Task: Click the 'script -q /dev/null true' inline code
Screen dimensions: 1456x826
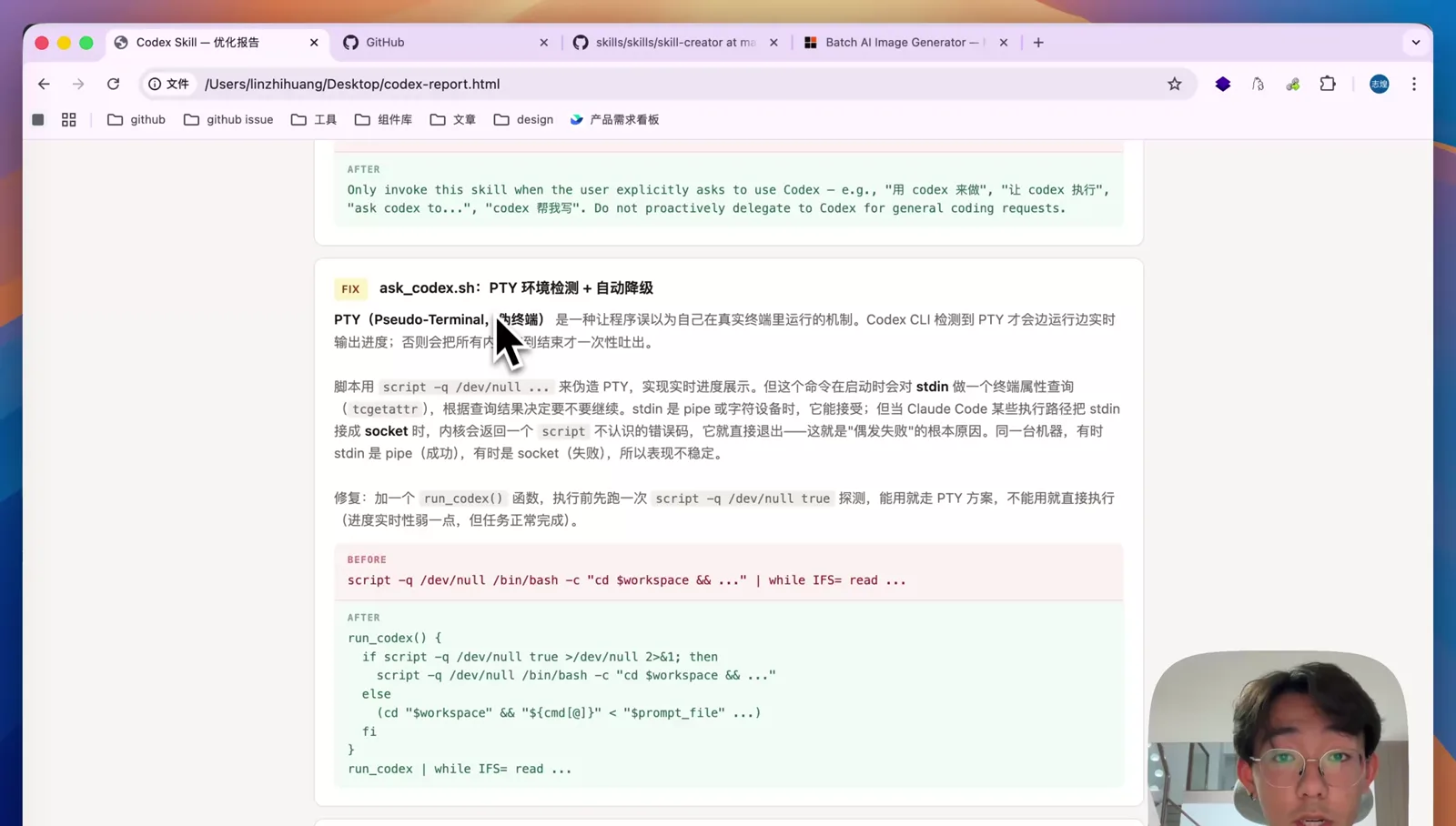Action: pyautogui.click(x=743, y=499)
